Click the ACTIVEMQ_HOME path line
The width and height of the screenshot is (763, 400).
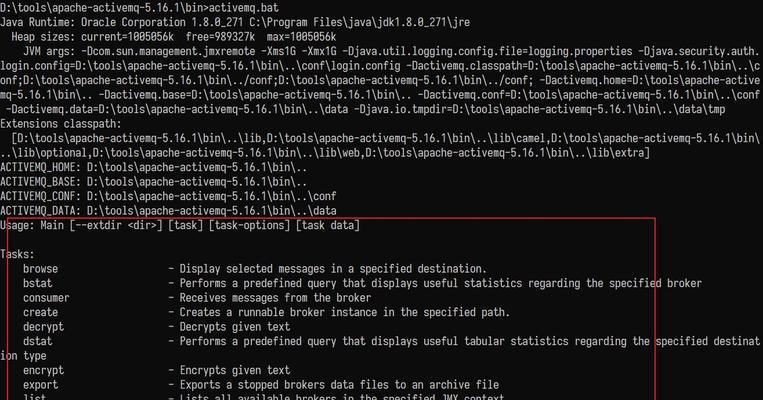[x=154, y=167]
